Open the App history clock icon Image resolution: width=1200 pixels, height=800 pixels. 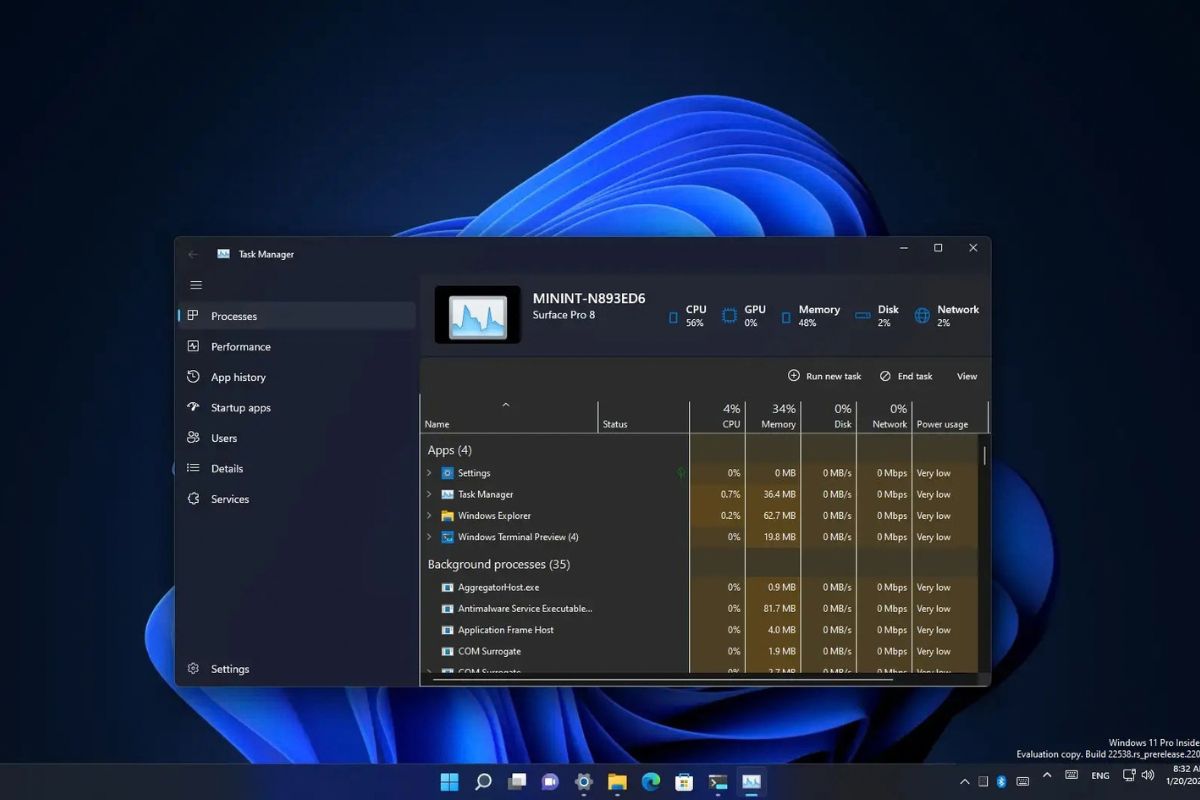point(193,377)
